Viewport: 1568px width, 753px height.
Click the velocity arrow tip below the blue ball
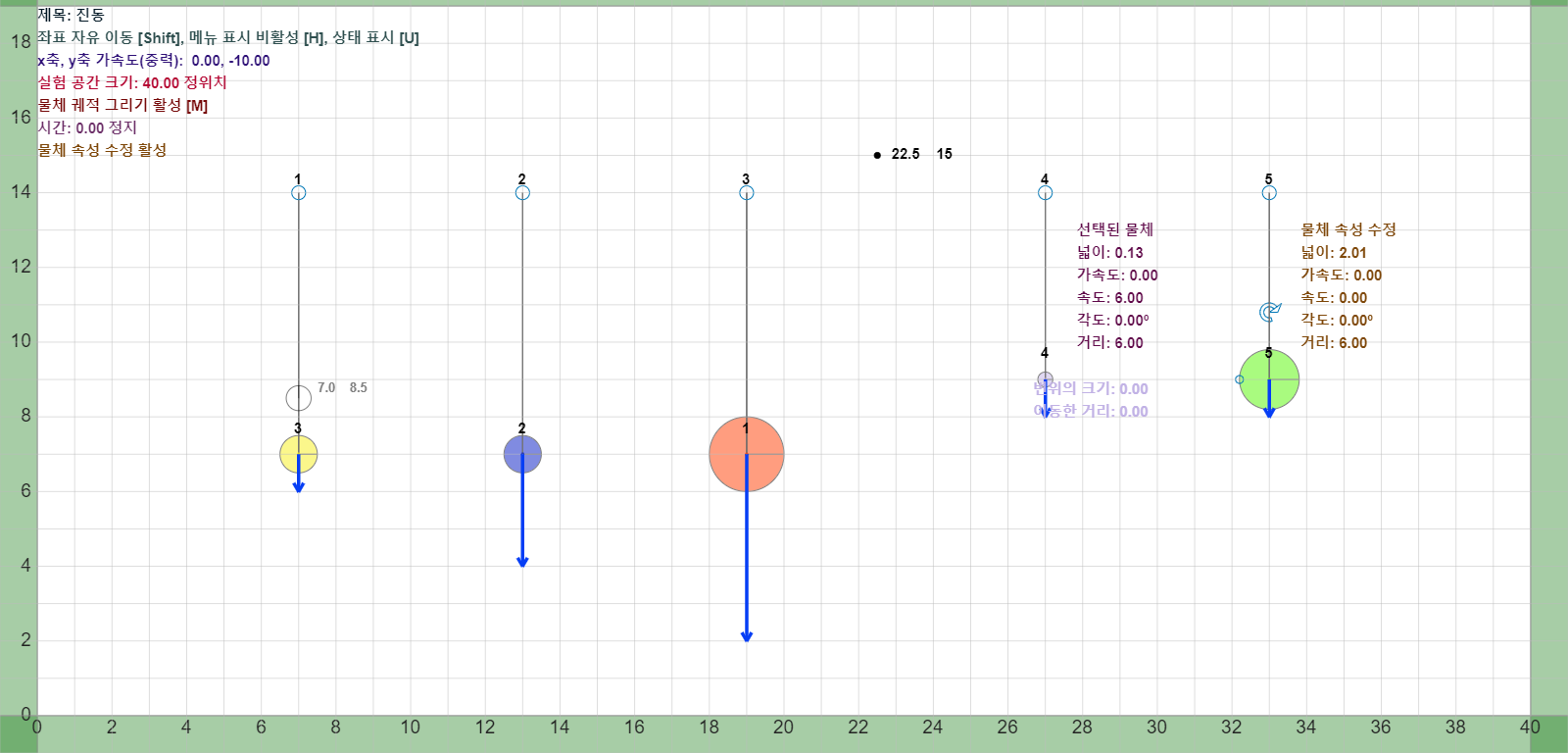coord(522,563)
